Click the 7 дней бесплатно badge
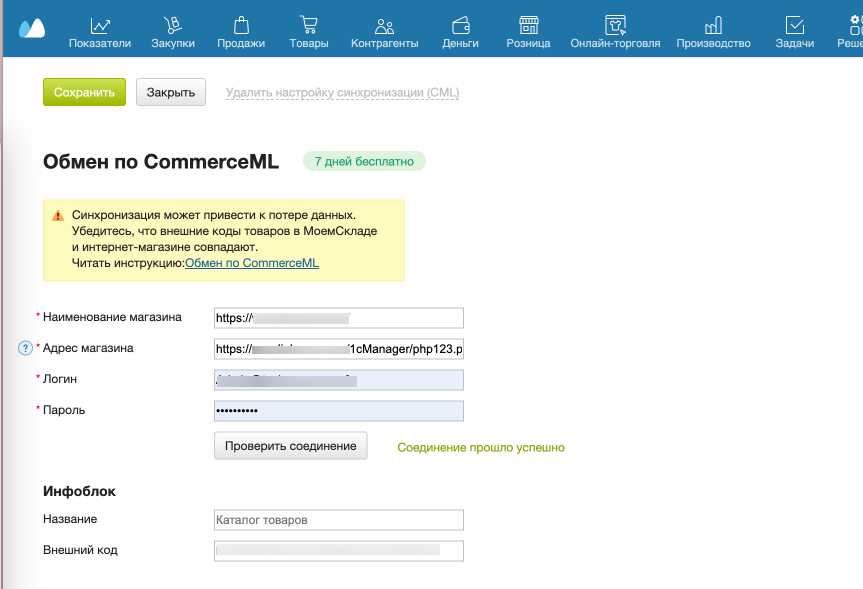Image resolution: width=863 pixels, height=589 pixels. (364, 161)
